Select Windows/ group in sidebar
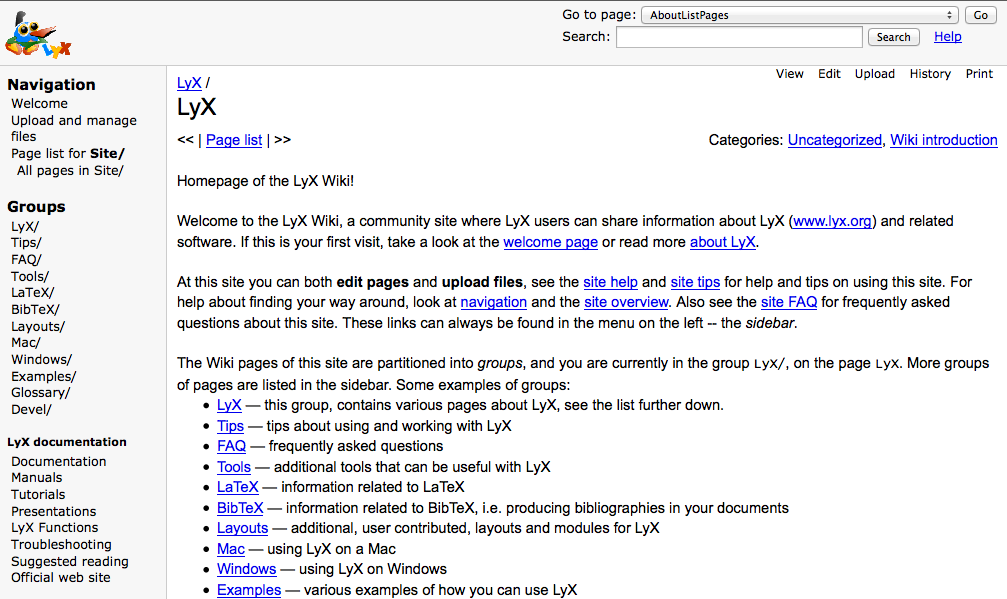 point(42,360)
